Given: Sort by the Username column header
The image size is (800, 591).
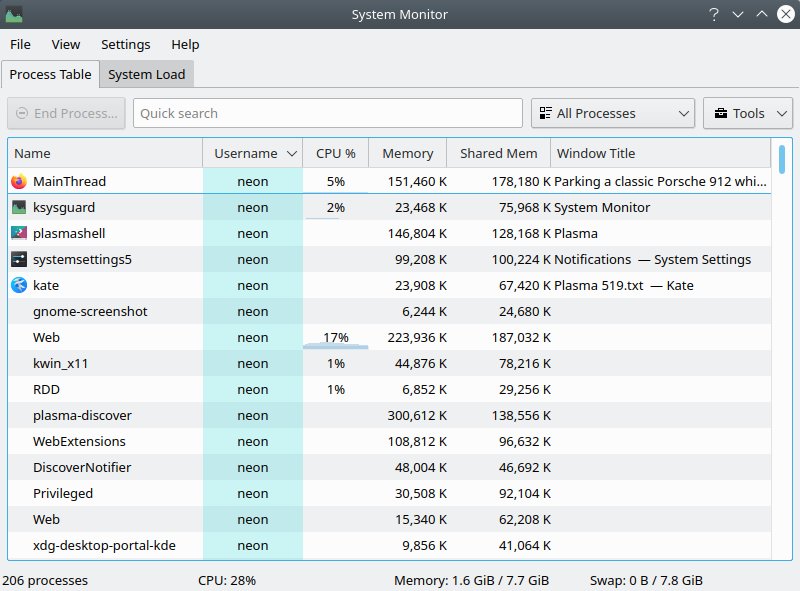Looking at the screenshot, I should pos(252,154).
